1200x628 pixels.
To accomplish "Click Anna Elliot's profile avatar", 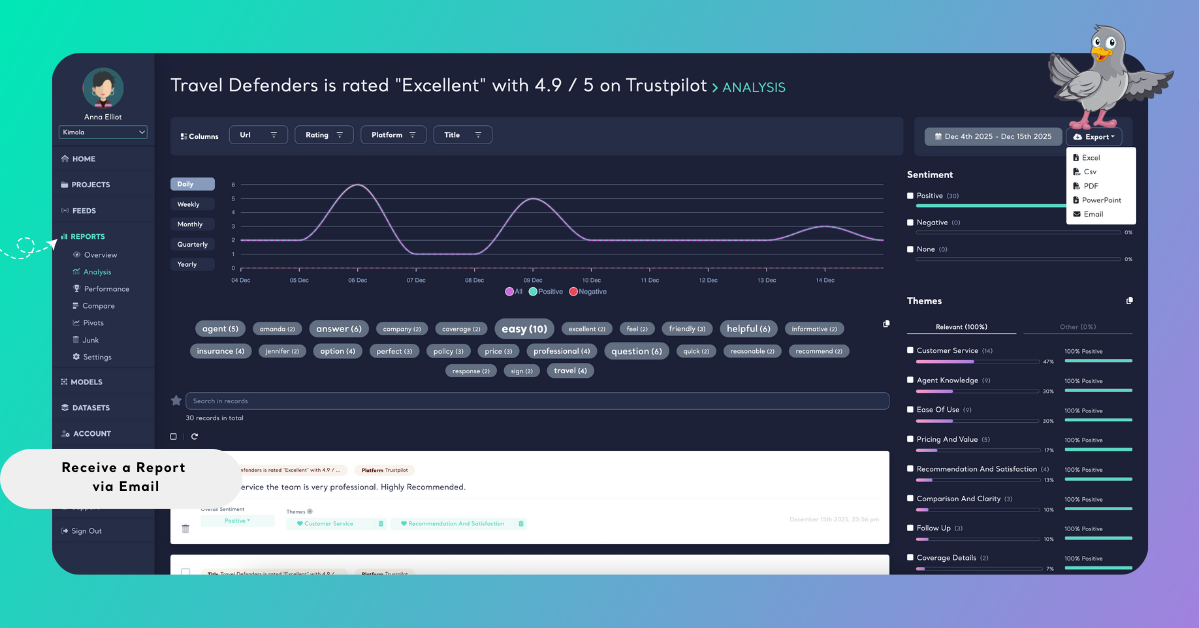I will pos(103,88).
